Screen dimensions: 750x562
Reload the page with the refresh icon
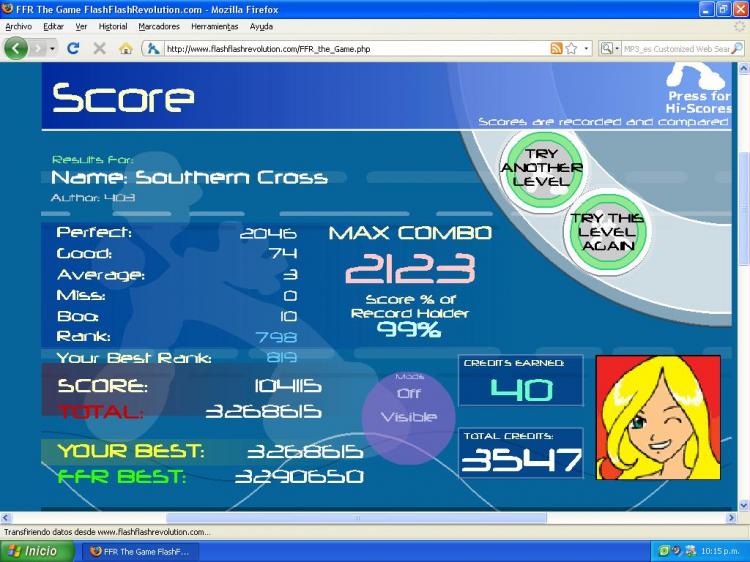[x=73, y=48]
